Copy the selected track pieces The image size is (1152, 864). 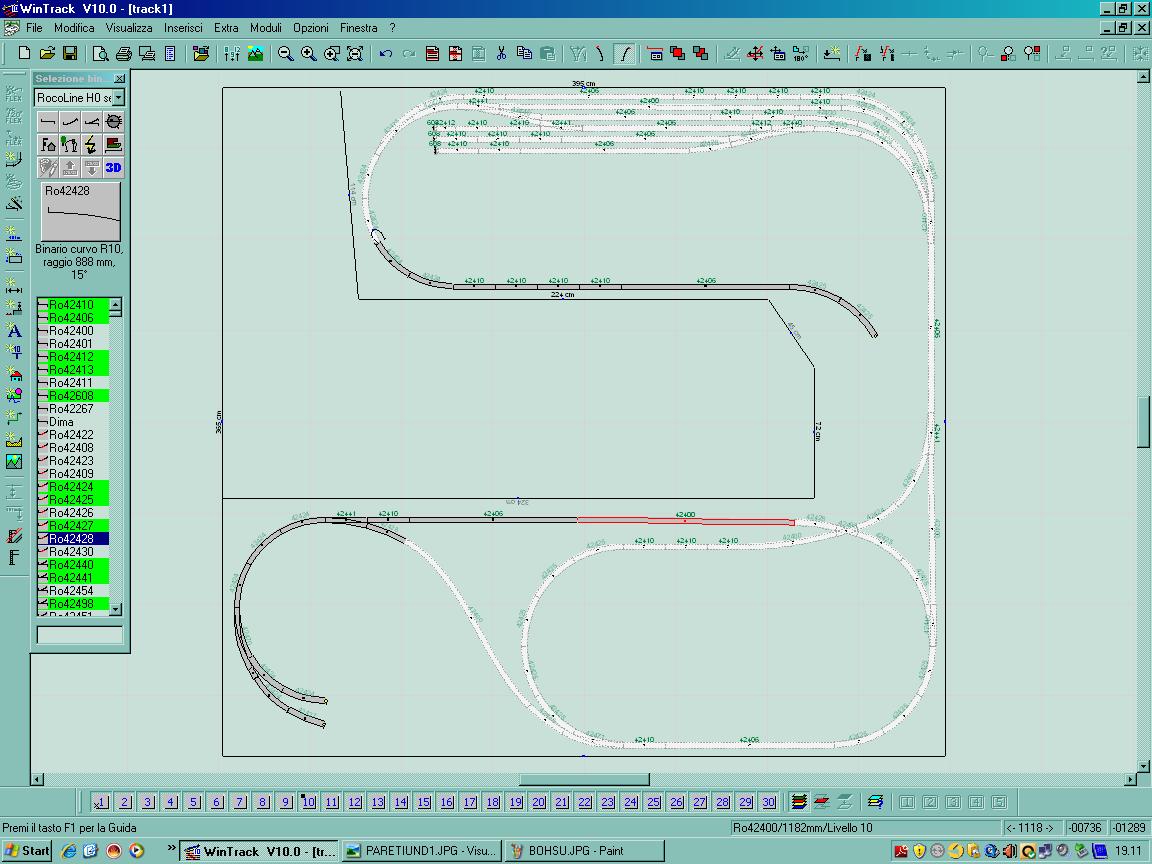(x=524, y=54)
